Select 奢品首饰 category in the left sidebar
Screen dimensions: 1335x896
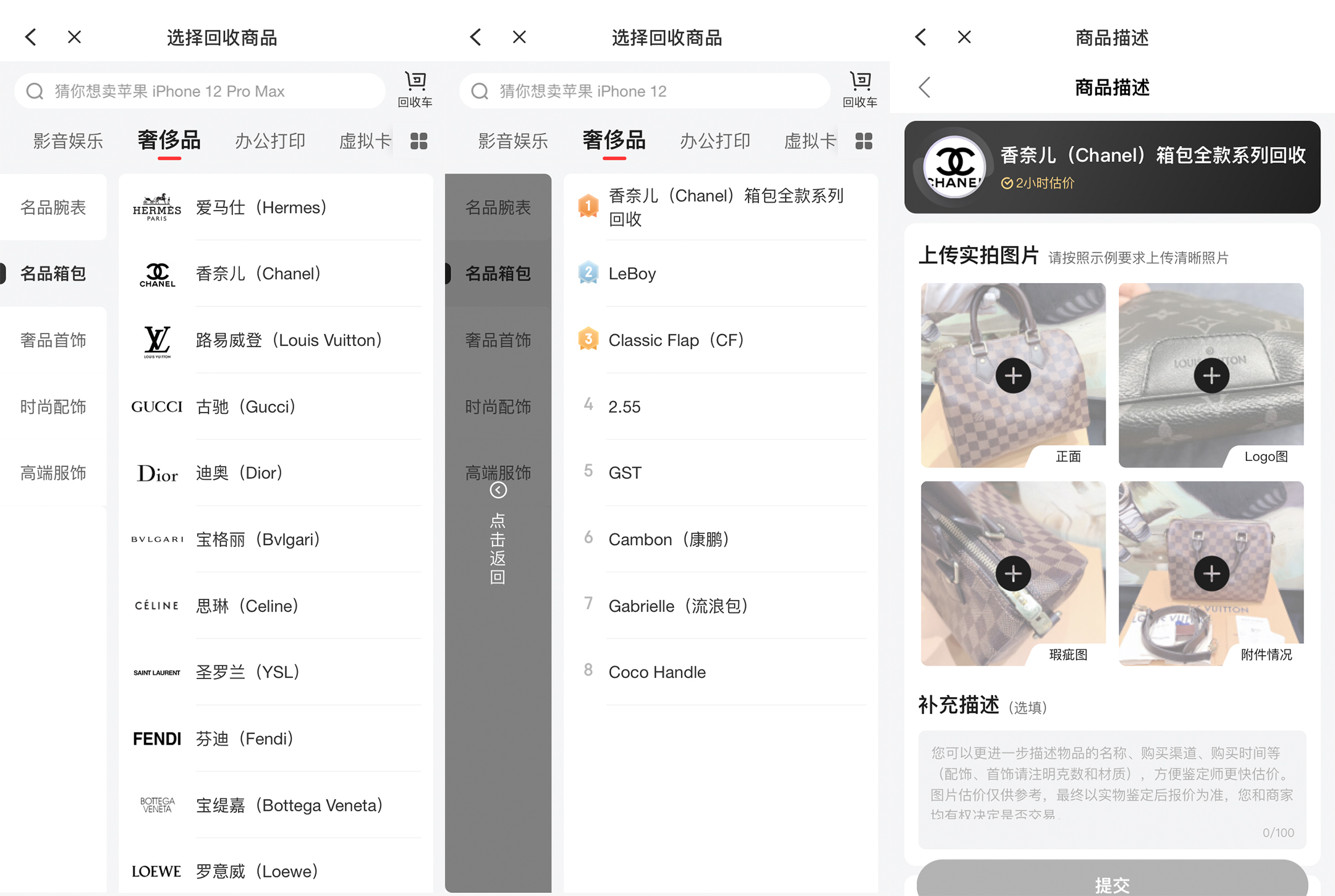[53, 340]
